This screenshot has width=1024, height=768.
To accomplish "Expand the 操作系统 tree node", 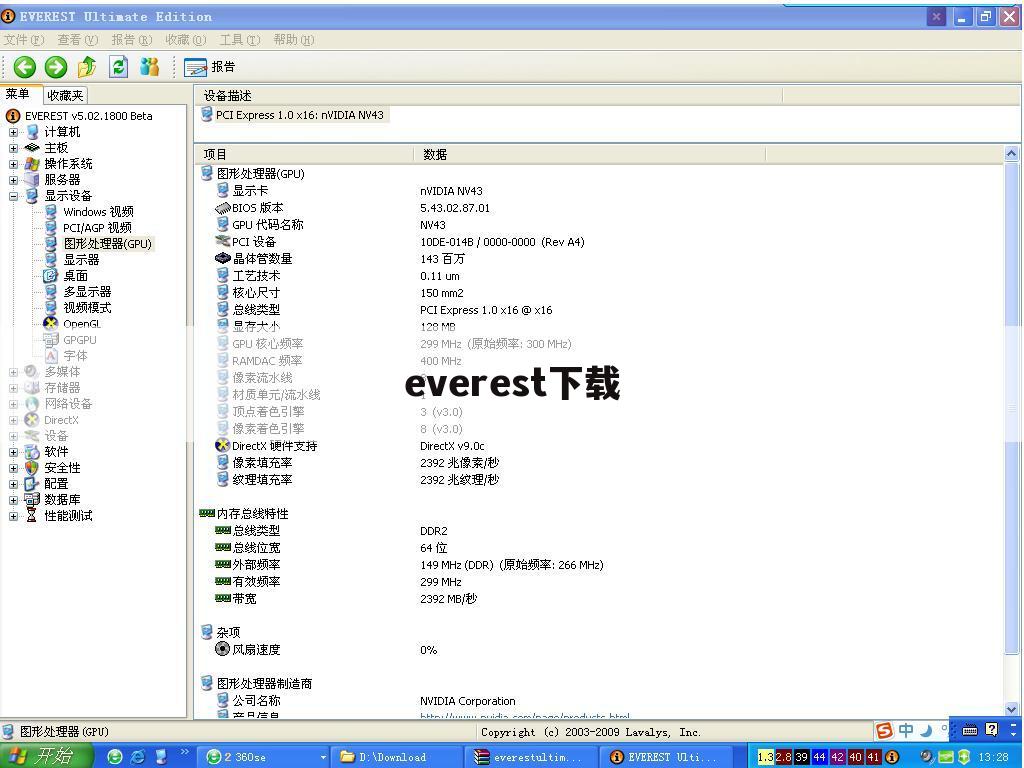I will 13,164.
